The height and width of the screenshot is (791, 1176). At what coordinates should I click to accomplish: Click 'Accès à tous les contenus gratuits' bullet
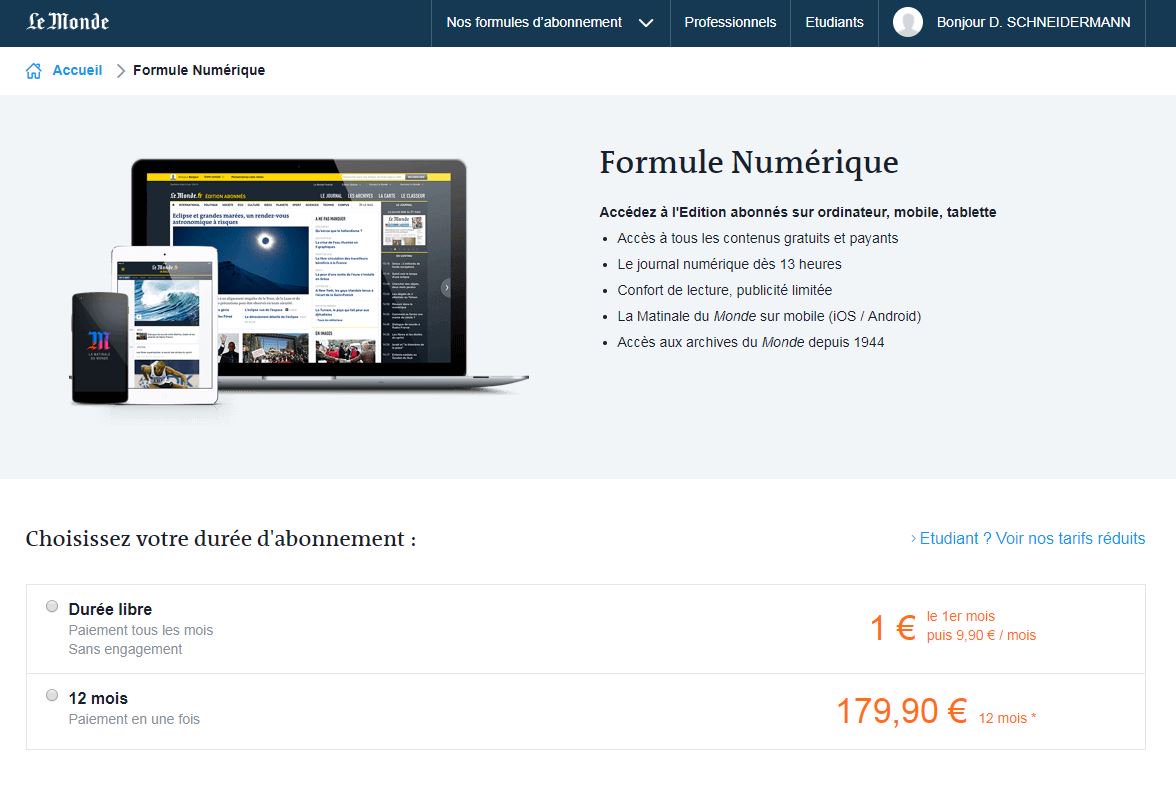(x=758, y=238)
